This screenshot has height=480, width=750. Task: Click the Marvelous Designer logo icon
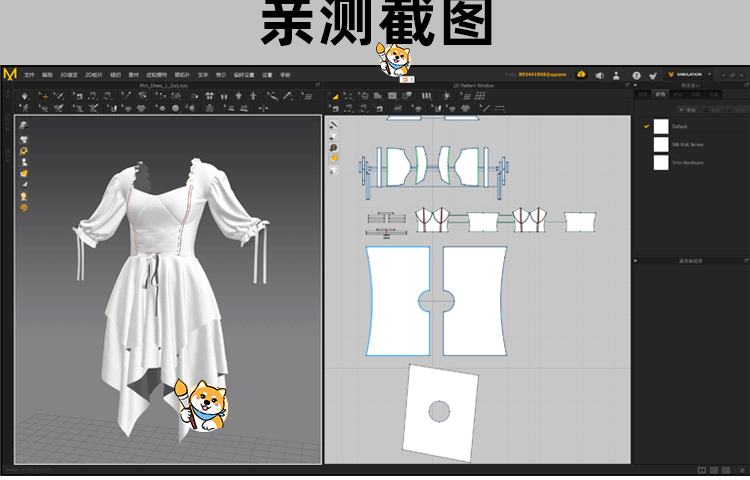click(10, 74)
